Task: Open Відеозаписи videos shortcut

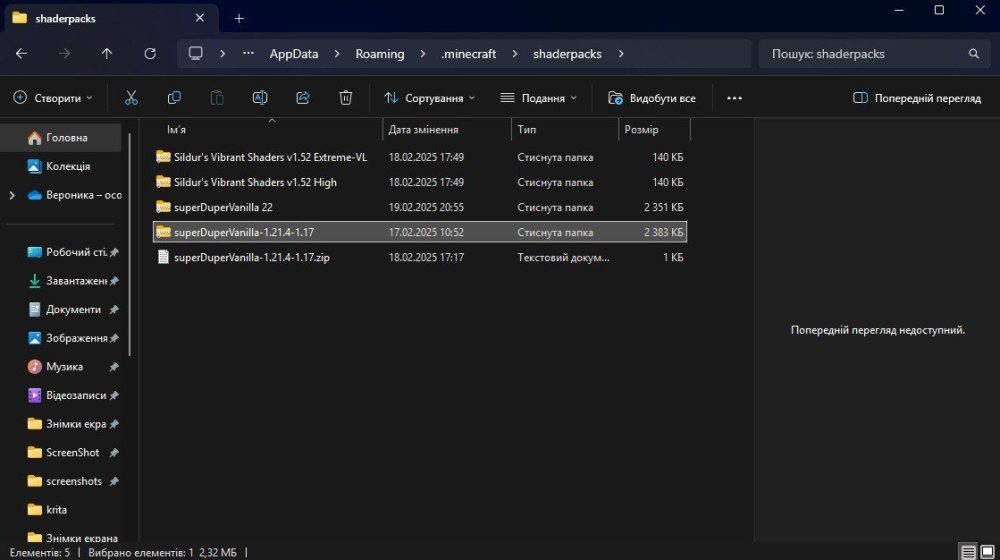Action: pyautogui.click(x=68, y=395)
